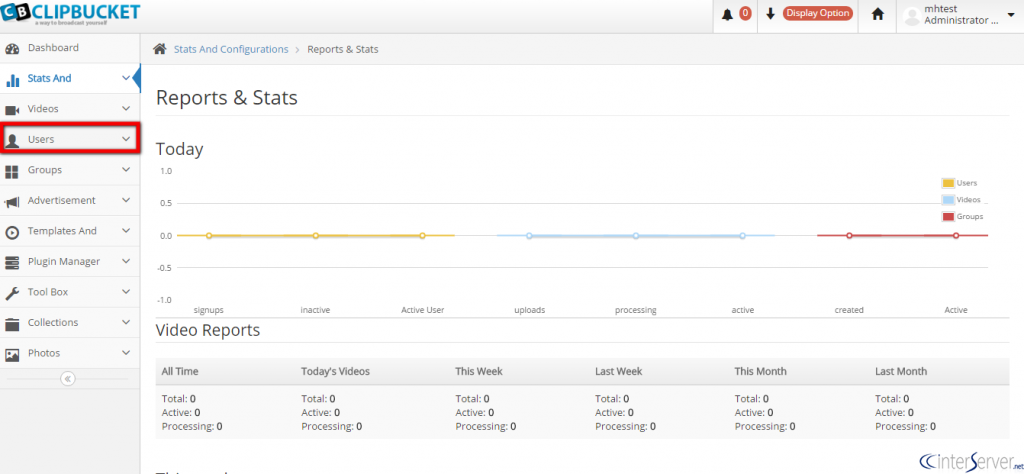Click the Advertisement megaphone icon
The image size is (1024, 474).
pyautogui.click(x=12, y=202)
